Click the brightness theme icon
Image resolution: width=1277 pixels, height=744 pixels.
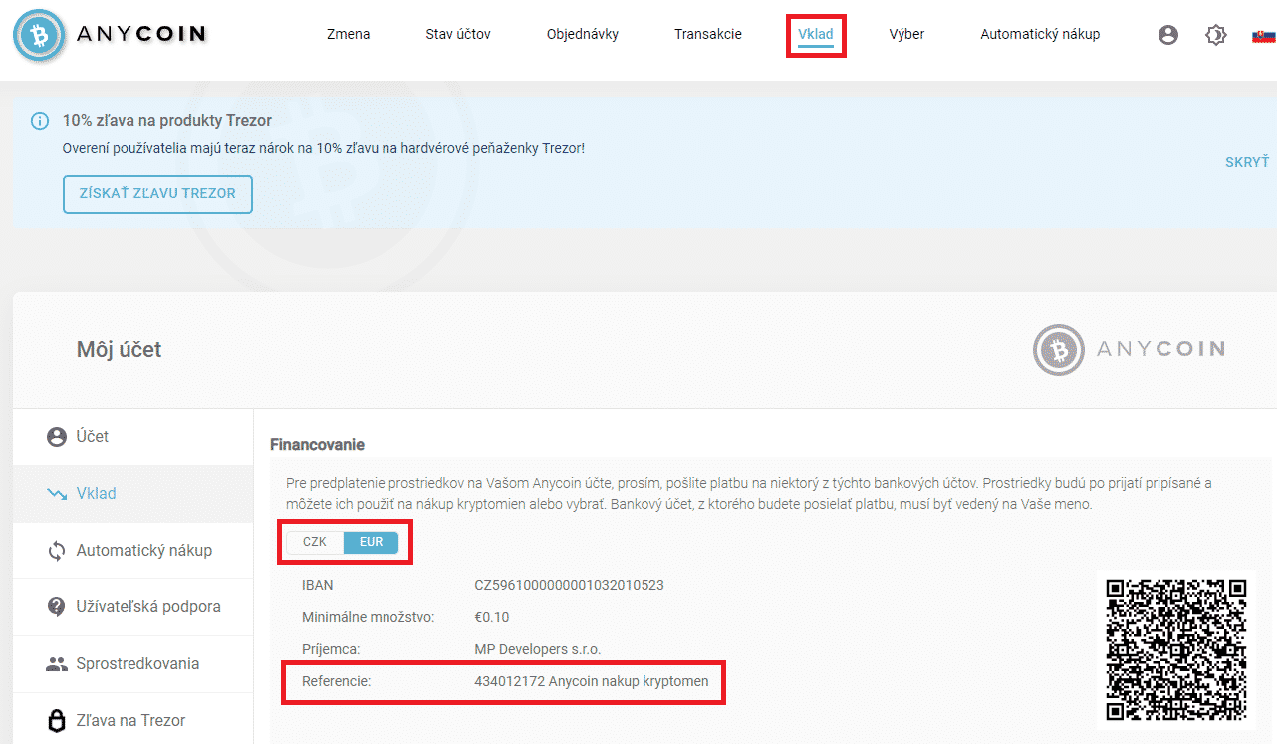[1216, 35]
